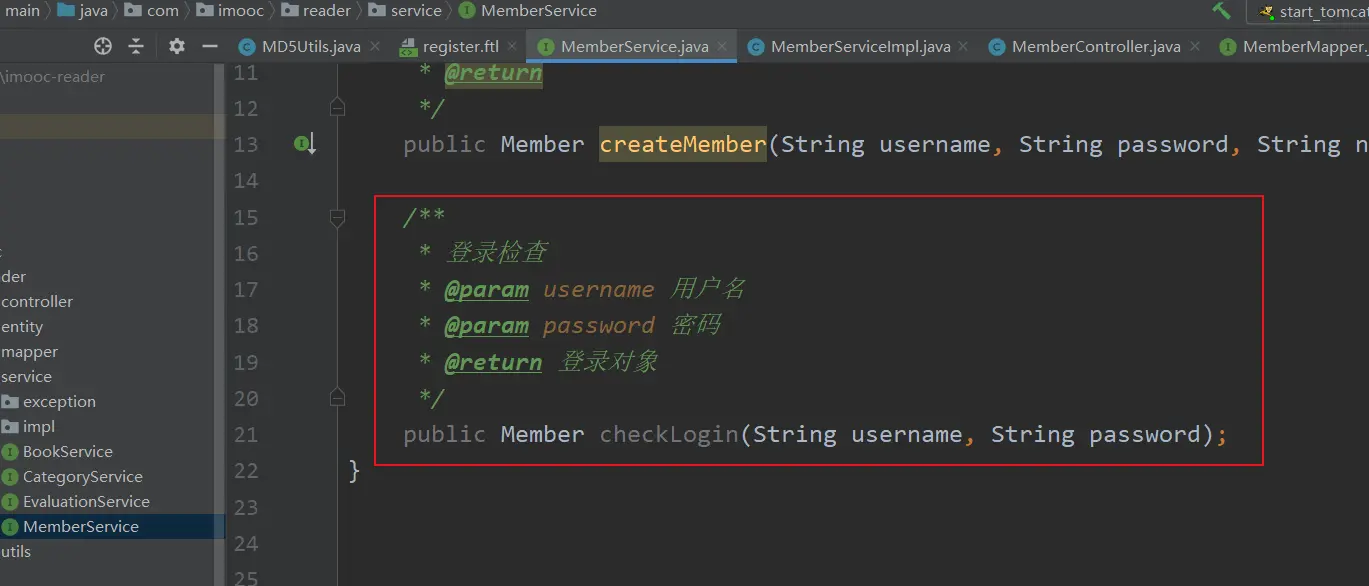Screen dimensions: 1369x586
Task: Click the service breadcrumb in navigation bar
Action: (x=416, y=11)
